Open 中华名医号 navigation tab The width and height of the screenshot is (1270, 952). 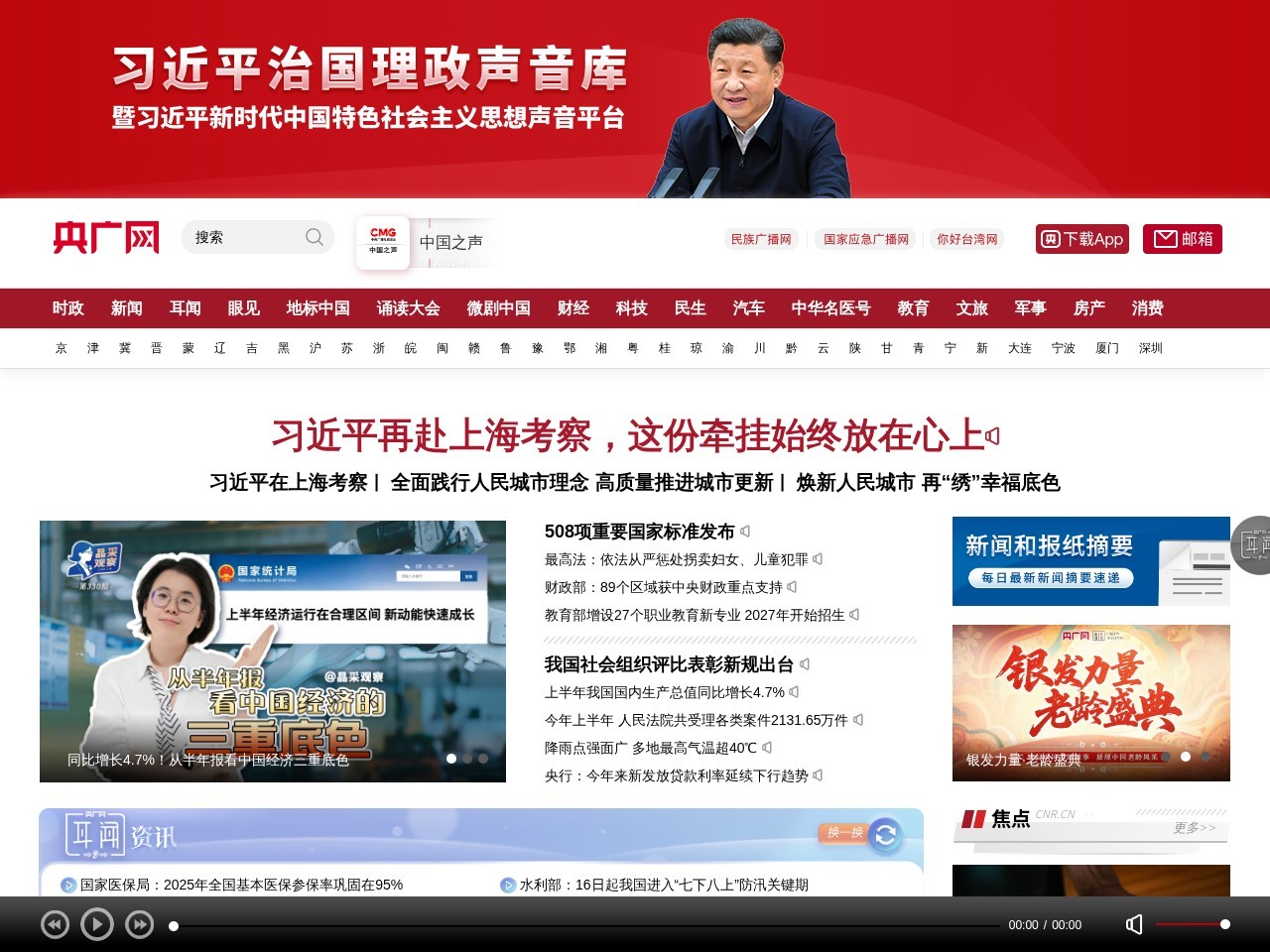click(x=831, y=308)
